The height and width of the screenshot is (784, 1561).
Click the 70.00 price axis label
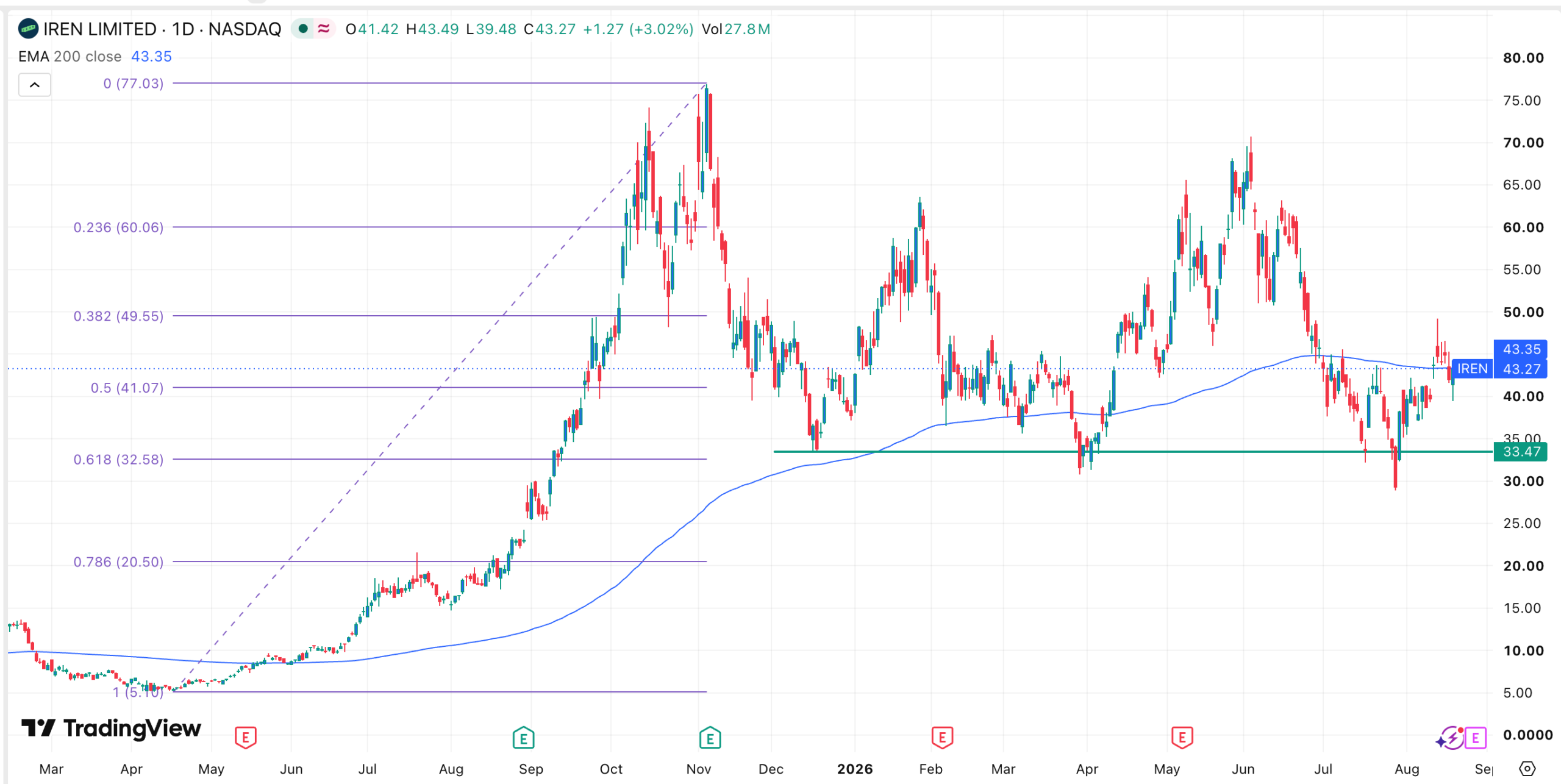pyautogui.click(x=1523, y=143)
